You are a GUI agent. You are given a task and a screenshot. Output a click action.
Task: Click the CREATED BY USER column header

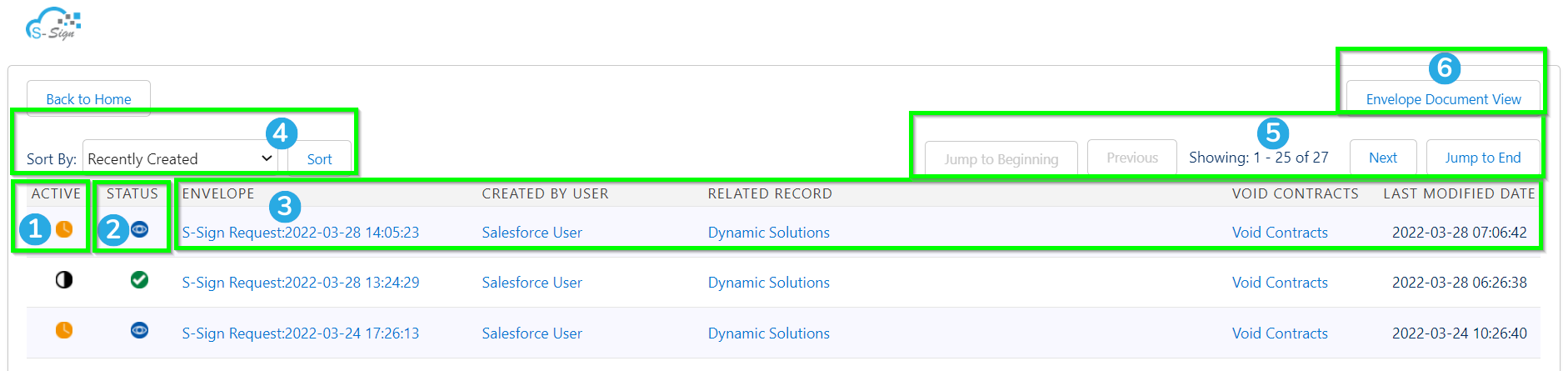(x=545, y=193)
